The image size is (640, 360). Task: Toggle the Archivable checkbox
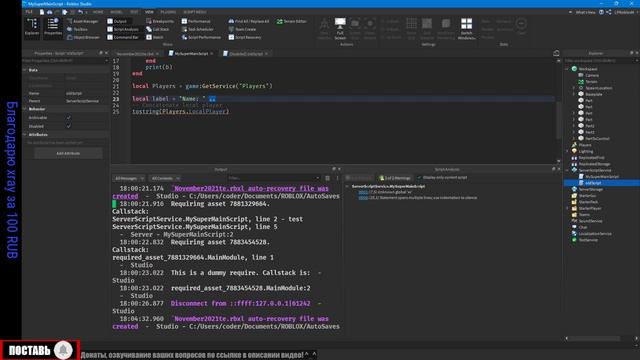[69, 118]
